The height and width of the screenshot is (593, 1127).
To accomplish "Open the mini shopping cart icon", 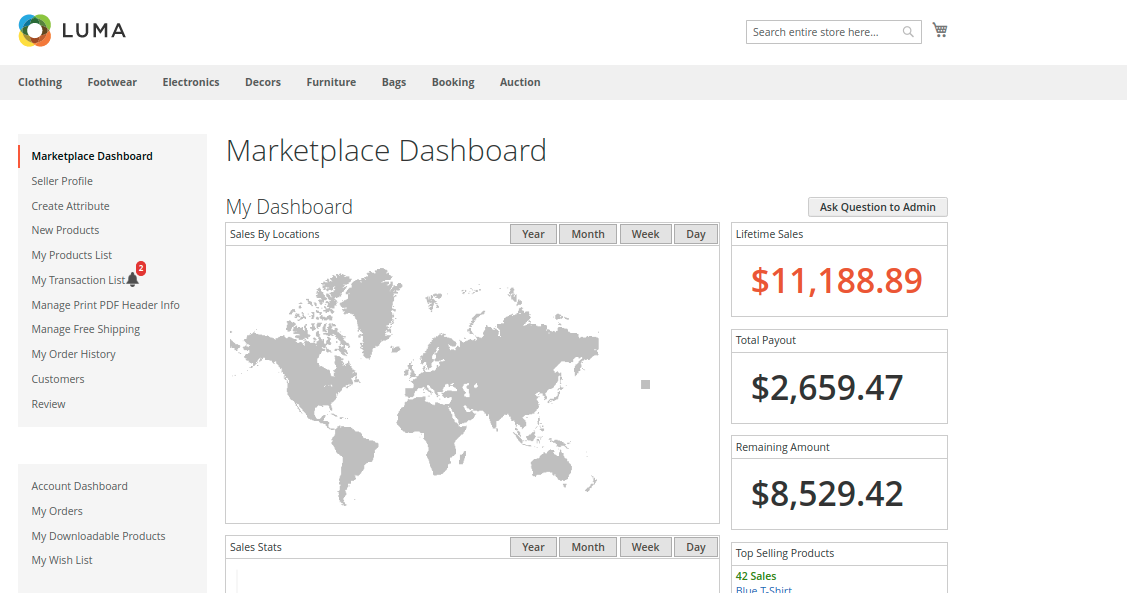I will point(939,30).
